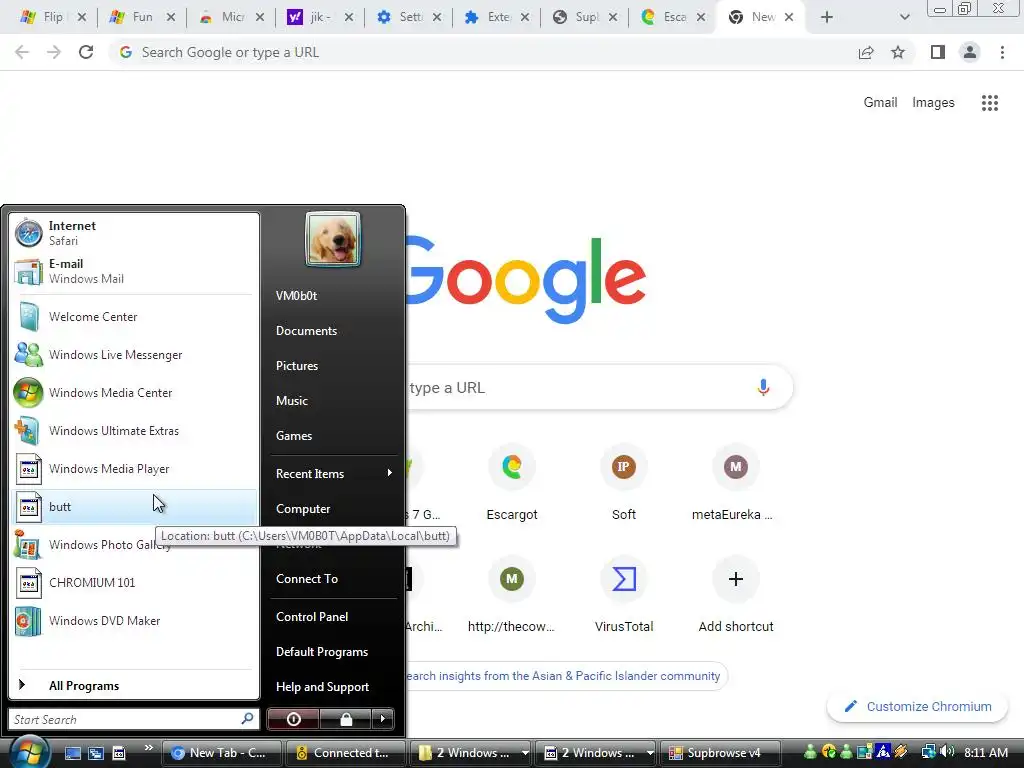Open Connect To in Start menu

point(307,579)
